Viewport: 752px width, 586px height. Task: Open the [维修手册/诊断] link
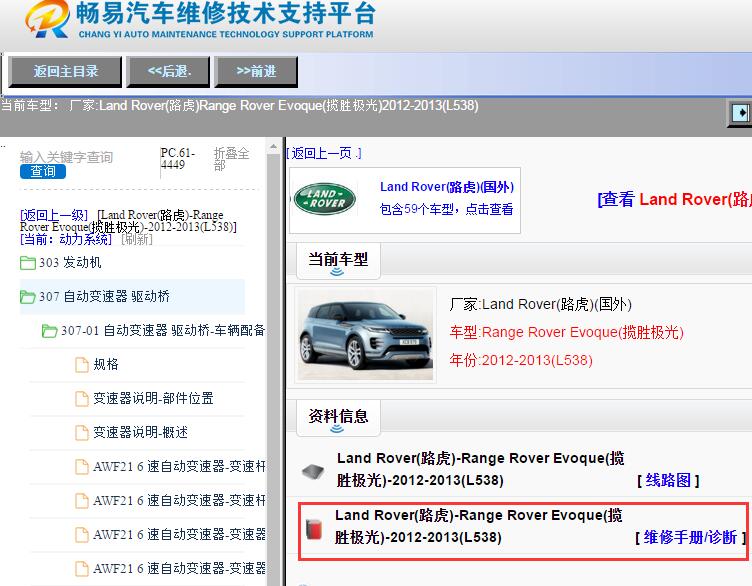(x=691, y=537)
